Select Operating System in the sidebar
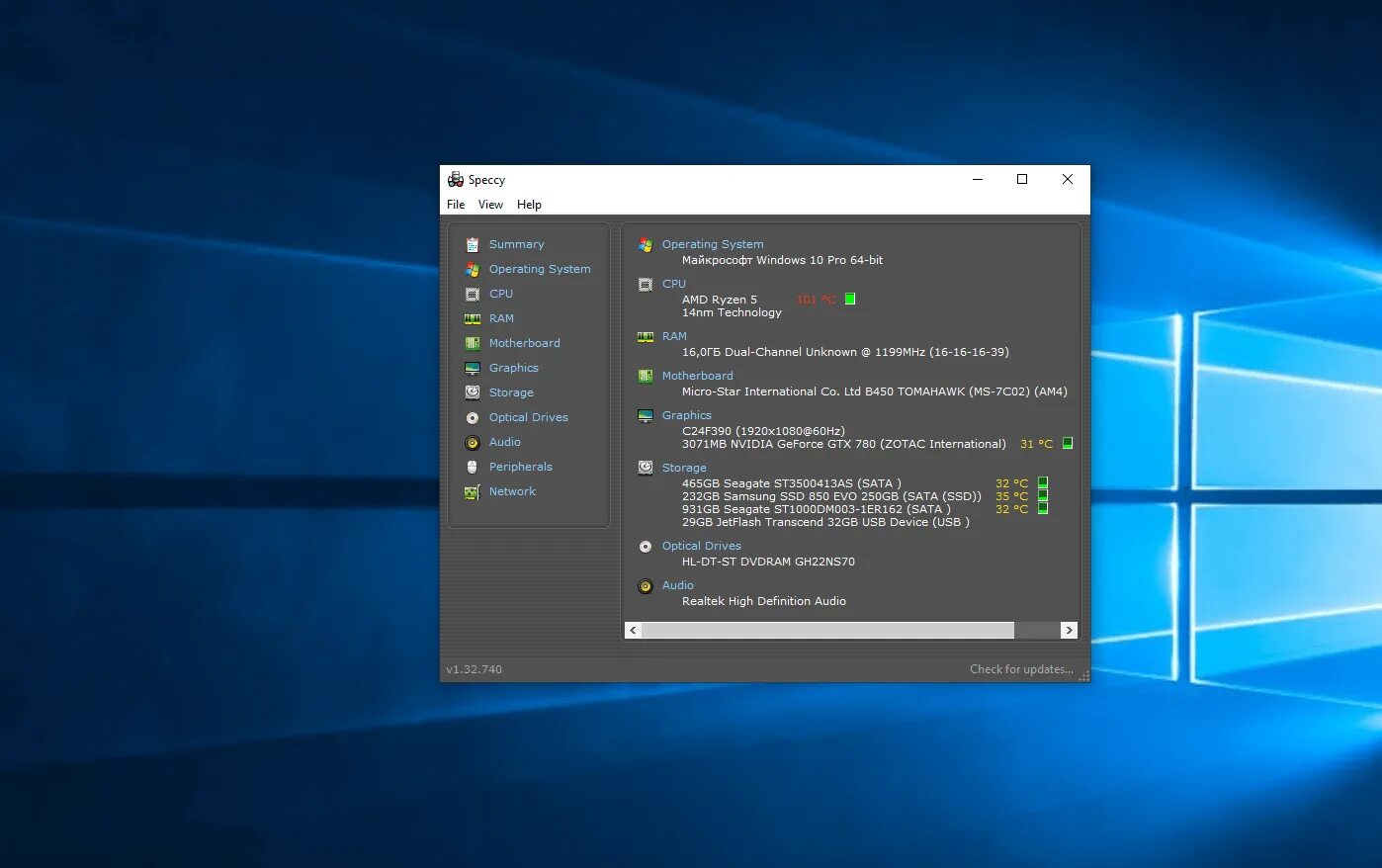 540,269
